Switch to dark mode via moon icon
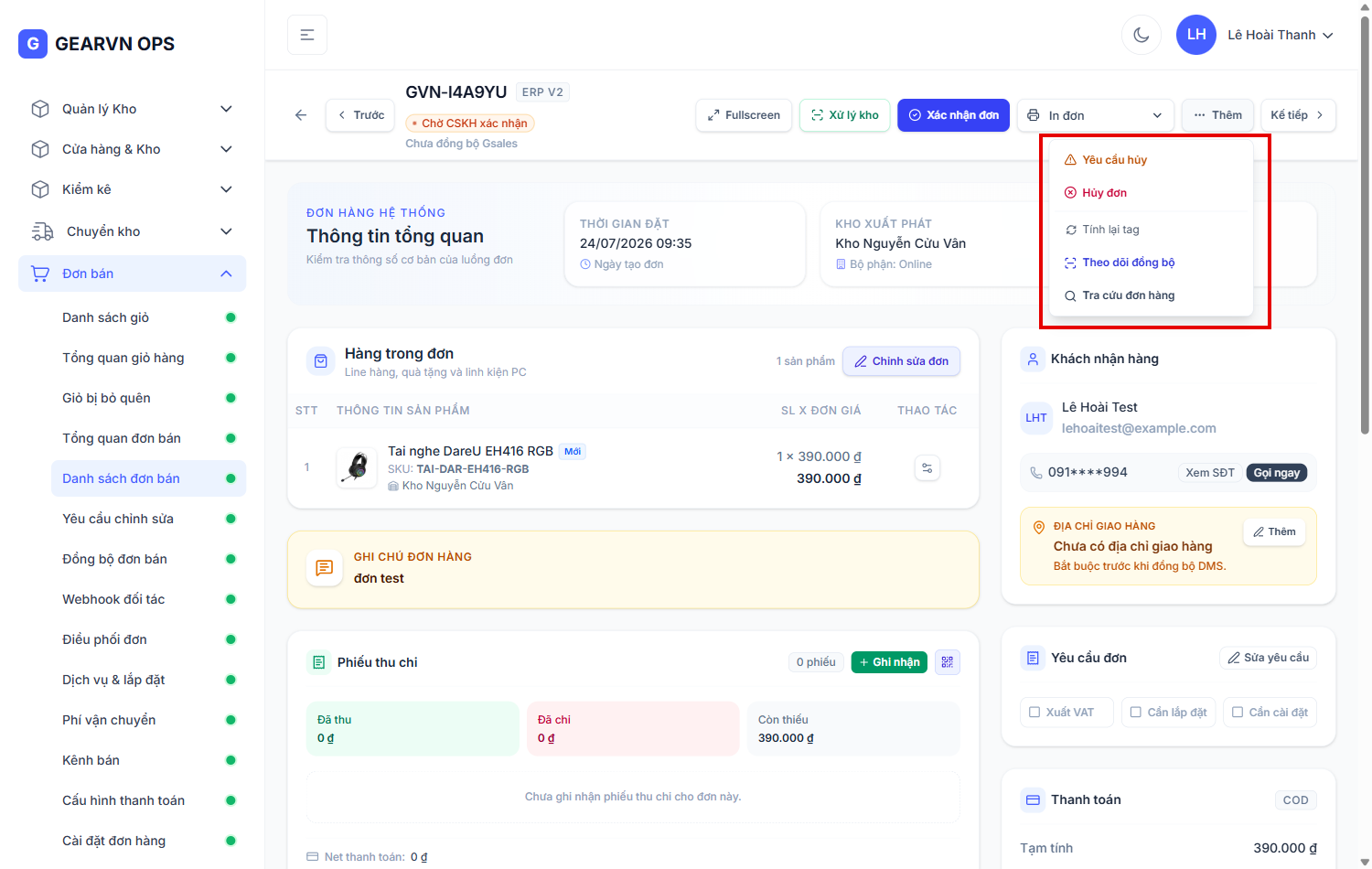 tap(1142, 35)
